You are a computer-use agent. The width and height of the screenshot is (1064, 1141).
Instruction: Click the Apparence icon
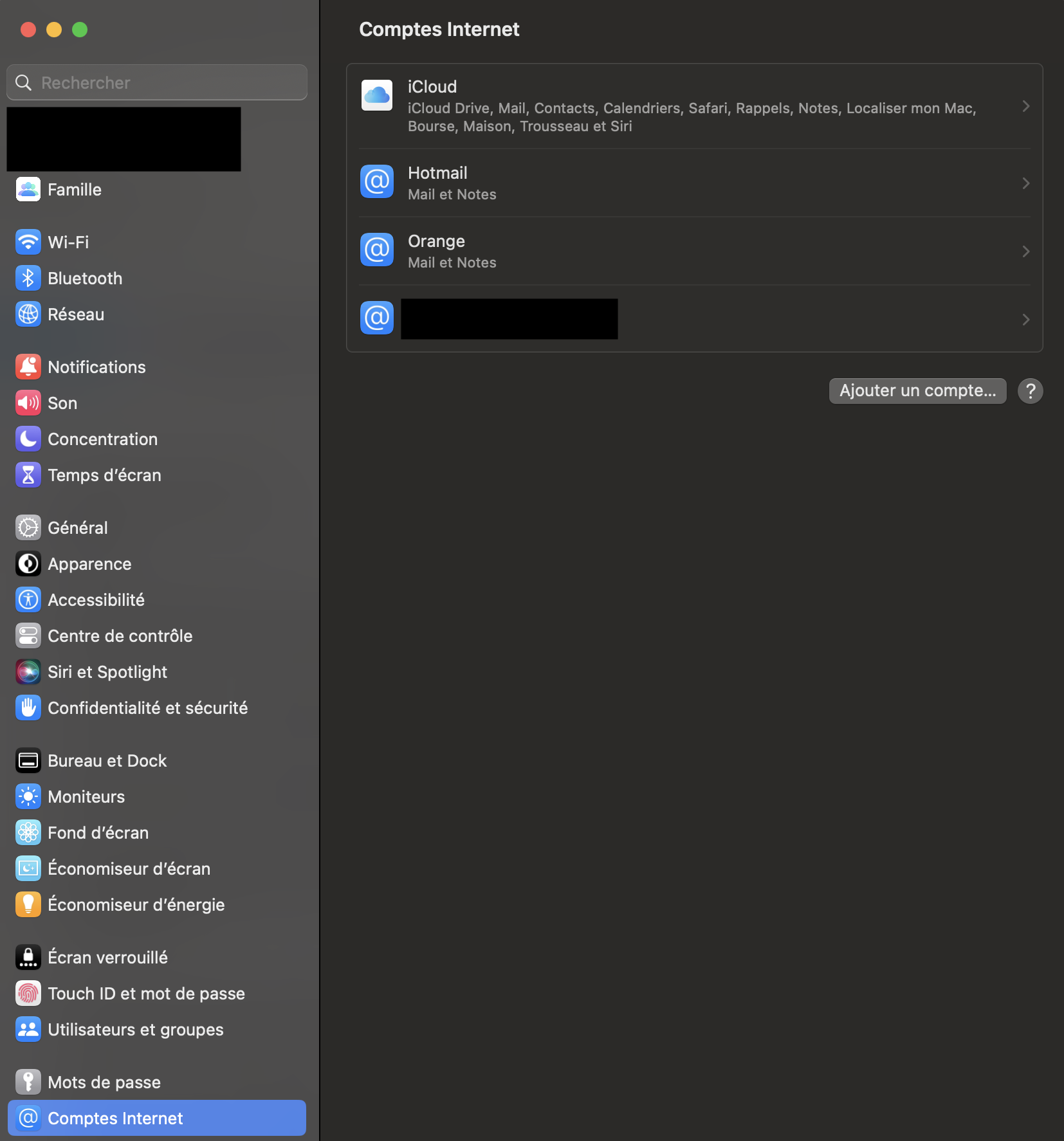coord(28,564)
